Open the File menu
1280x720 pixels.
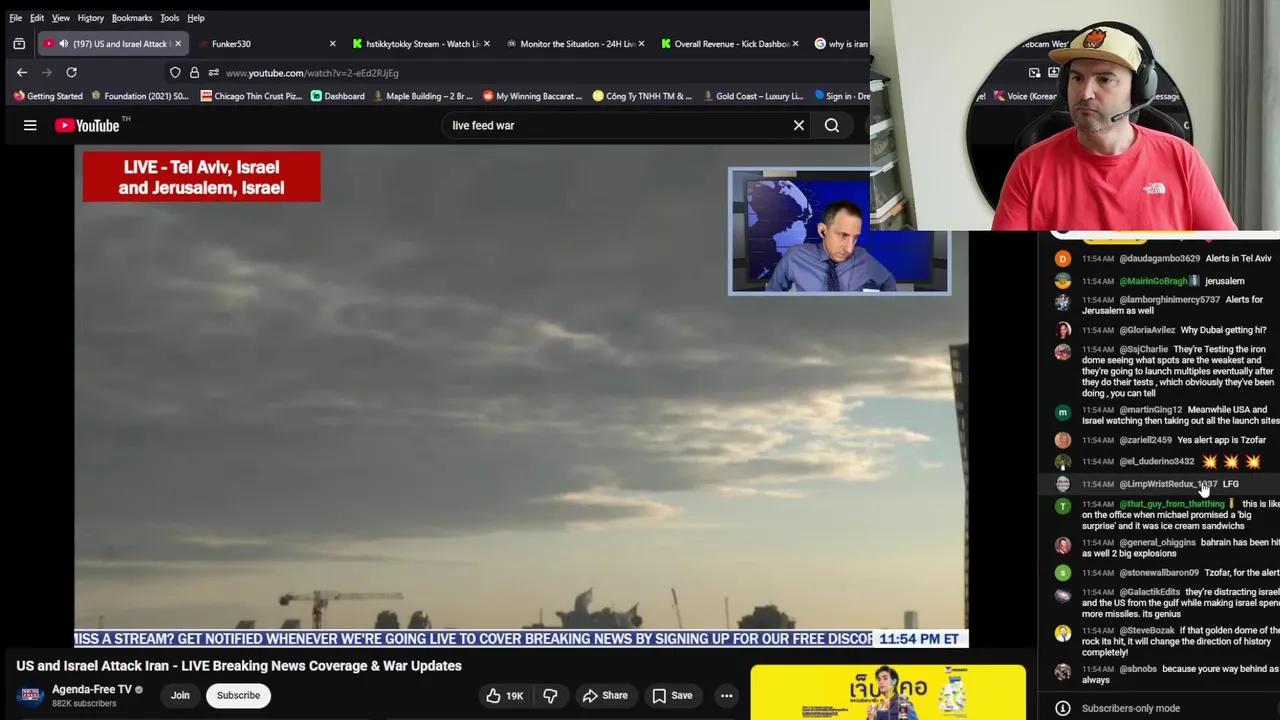16,18
